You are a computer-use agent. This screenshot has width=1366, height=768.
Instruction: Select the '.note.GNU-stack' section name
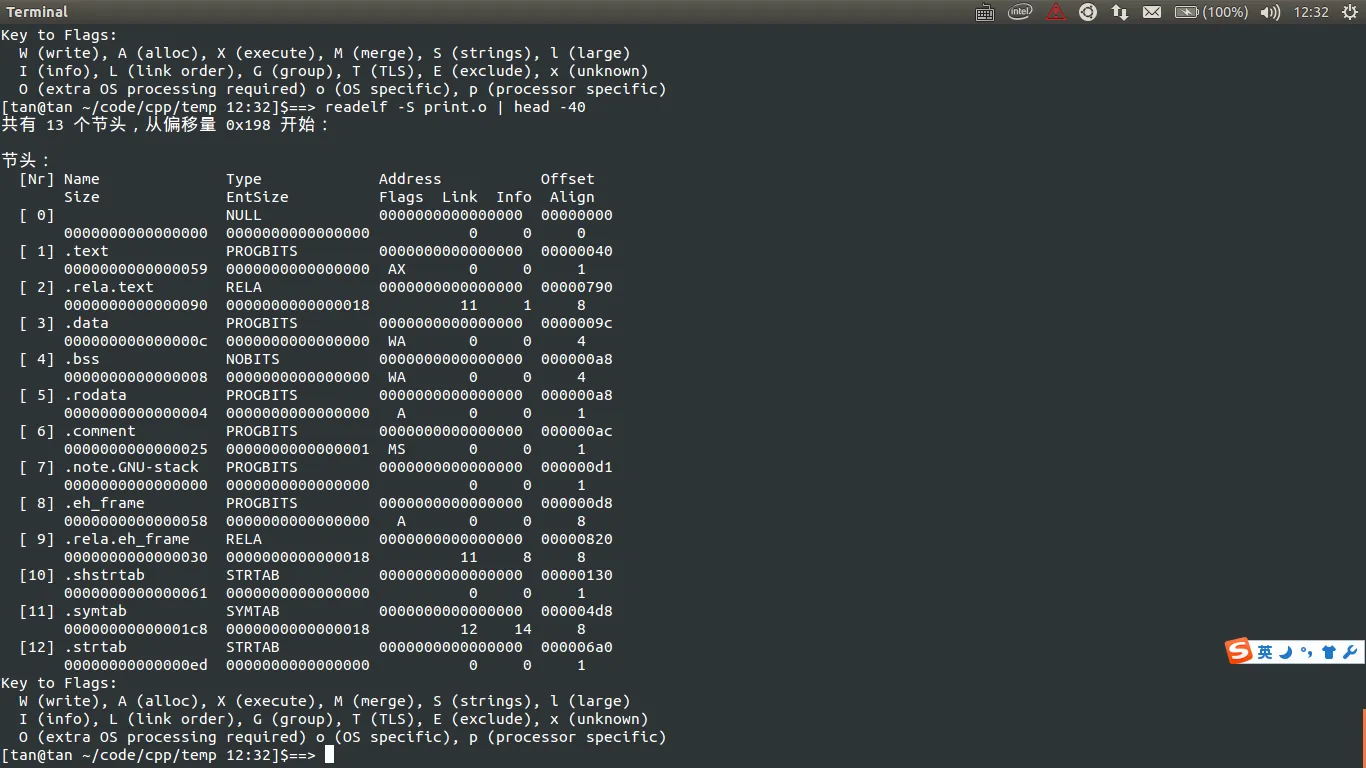click(x=131, y=467)
